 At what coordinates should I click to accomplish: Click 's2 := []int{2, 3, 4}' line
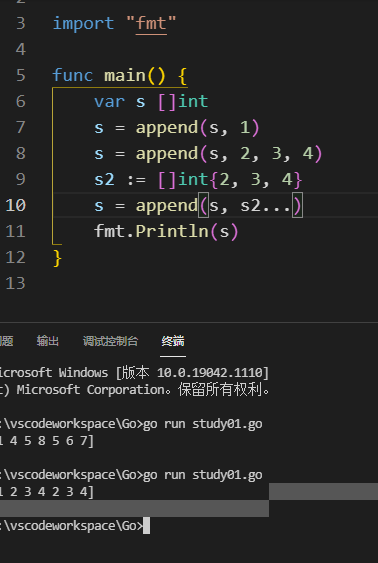(199, 180)
